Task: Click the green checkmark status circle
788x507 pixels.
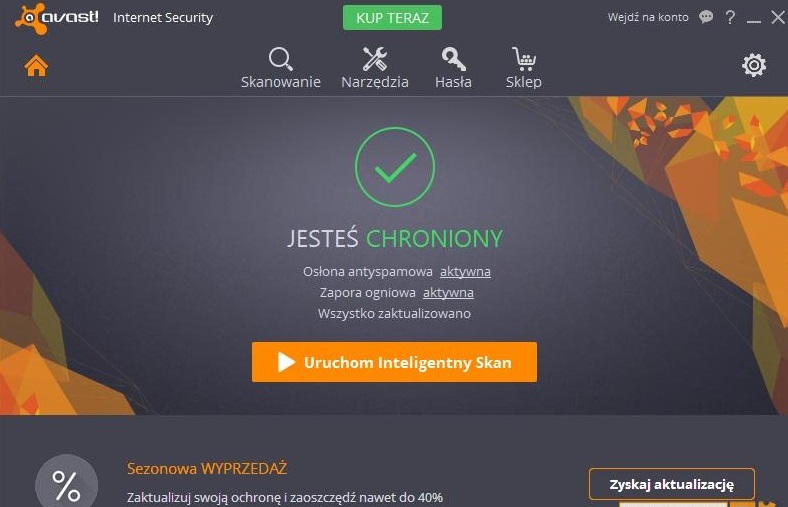Action: click(x=395, y=167)
